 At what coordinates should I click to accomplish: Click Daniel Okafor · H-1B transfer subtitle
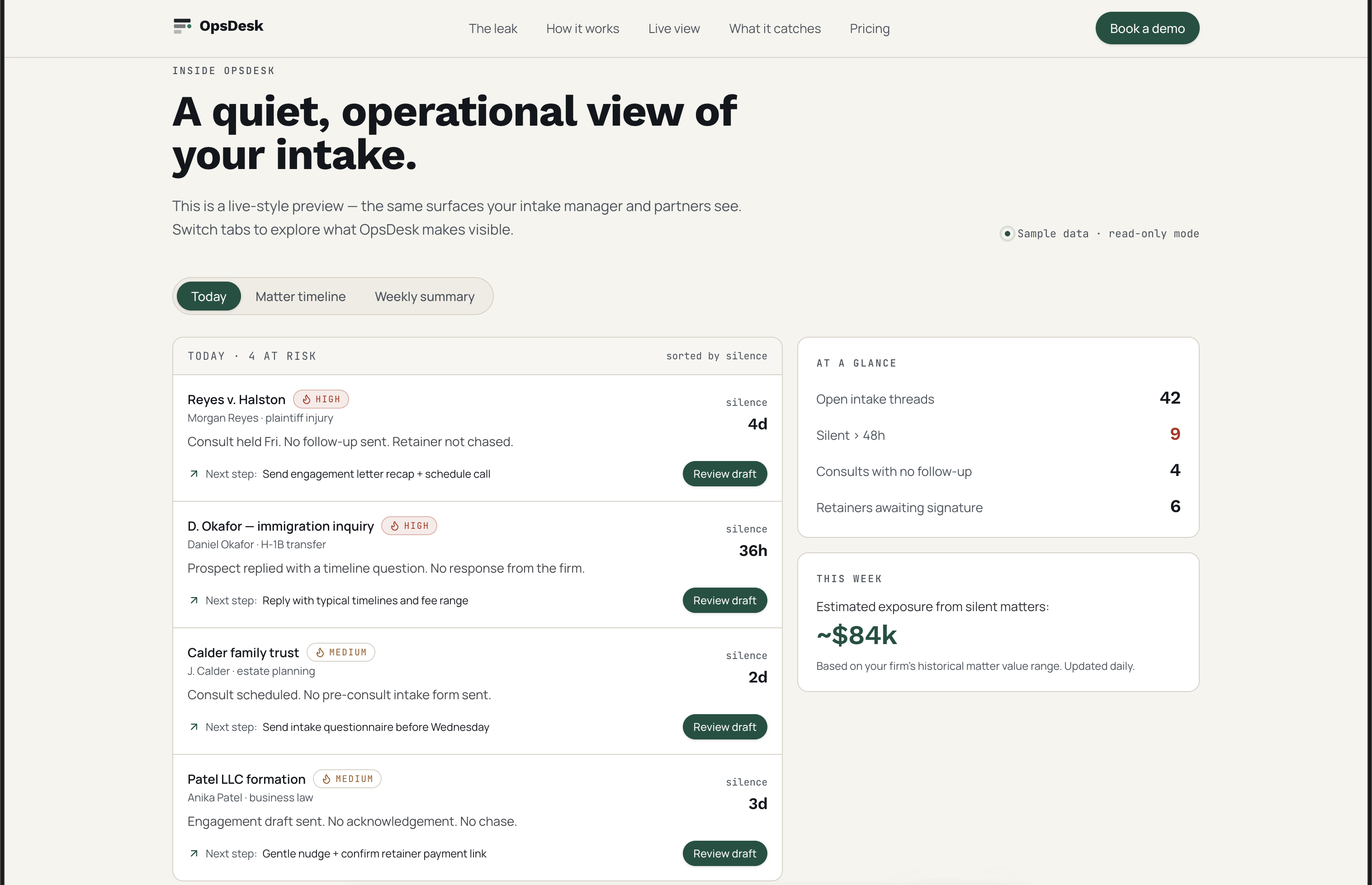pos(256,544)
